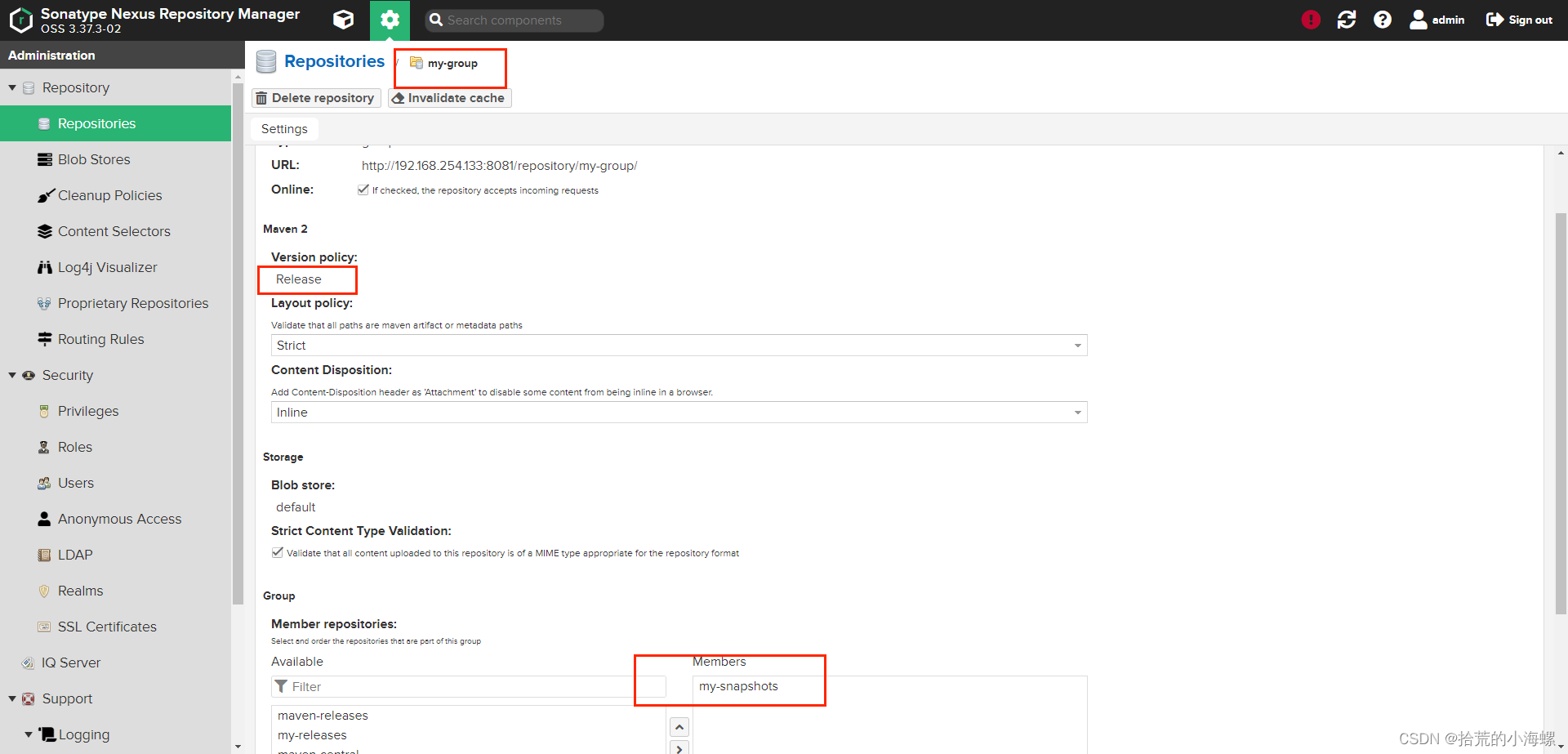Open Routing Rules in sidebar
The height and width of the screenshot is (754, 1568).
click(116, 339)
